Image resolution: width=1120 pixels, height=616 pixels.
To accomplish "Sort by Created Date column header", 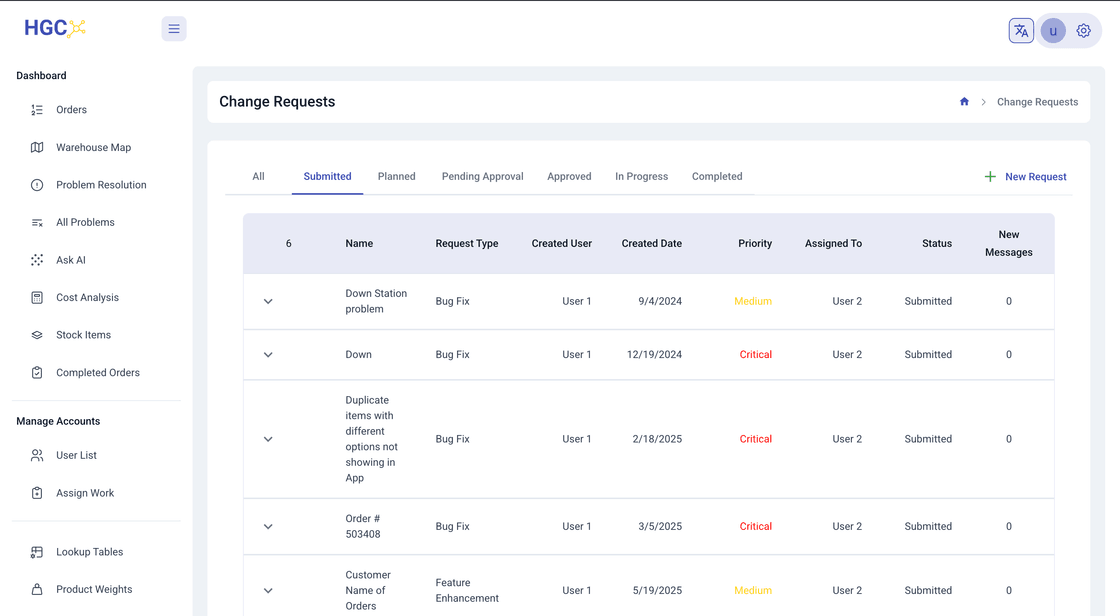I will click(x=651, y=244).
